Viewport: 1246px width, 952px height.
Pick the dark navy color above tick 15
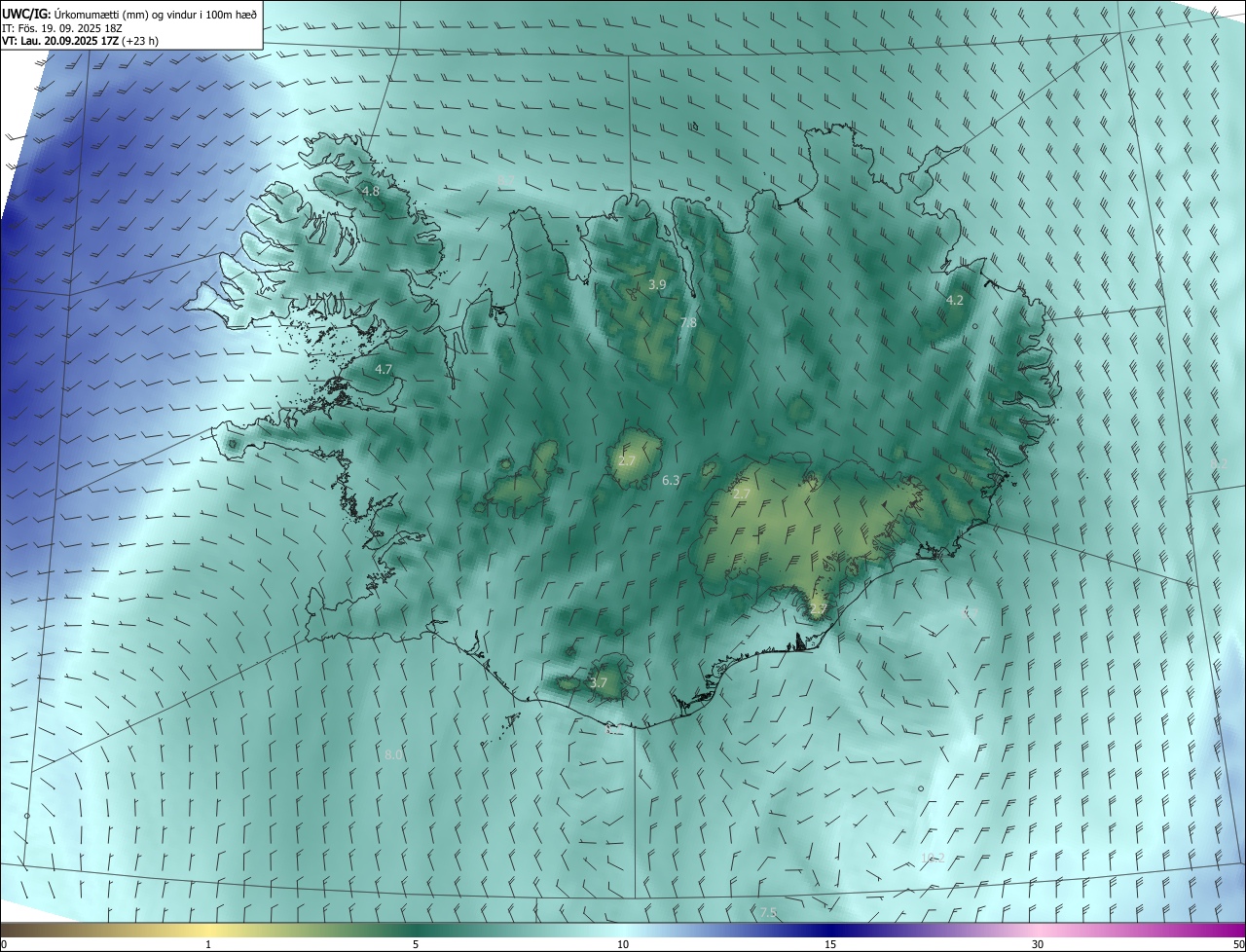click(x=830, y=930)
